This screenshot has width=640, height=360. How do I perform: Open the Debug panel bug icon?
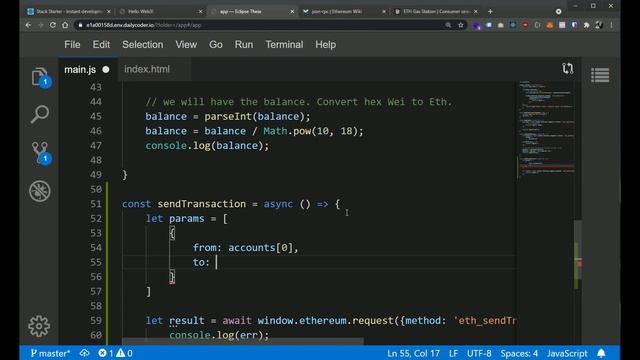[x=40, y=191]
